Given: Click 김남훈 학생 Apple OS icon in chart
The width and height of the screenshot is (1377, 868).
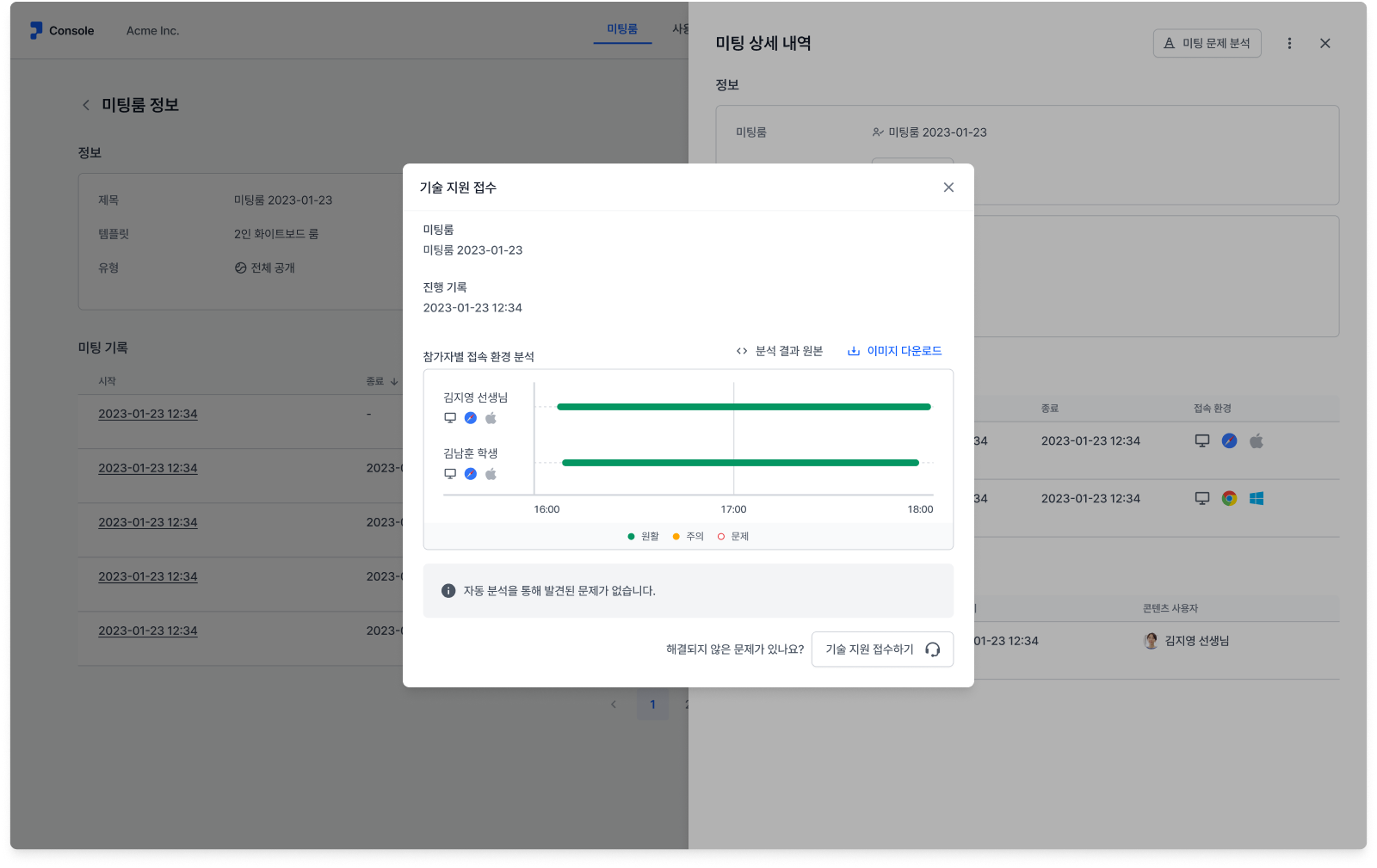Looking at the screenshot, I should point(491,474).
